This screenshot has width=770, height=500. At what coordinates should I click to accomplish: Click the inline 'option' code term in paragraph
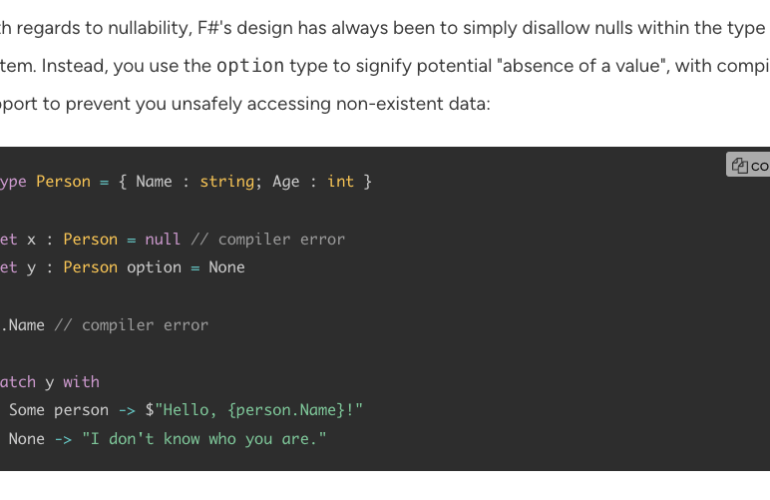pyautogui.click(x=250, y=66)
